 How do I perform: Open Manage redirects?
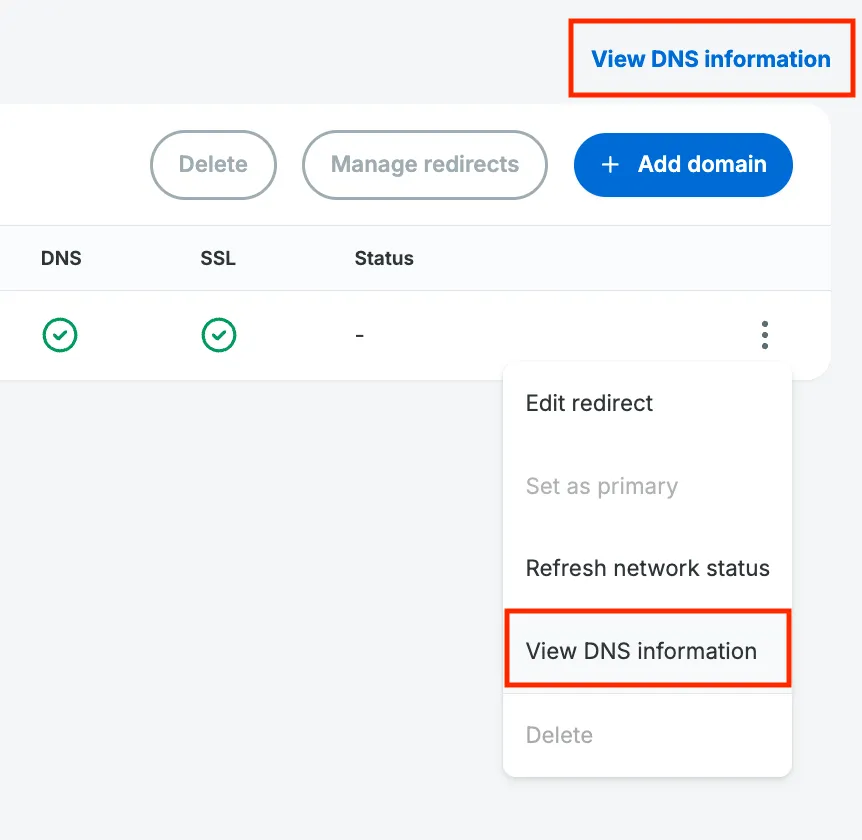click(424, 165)
